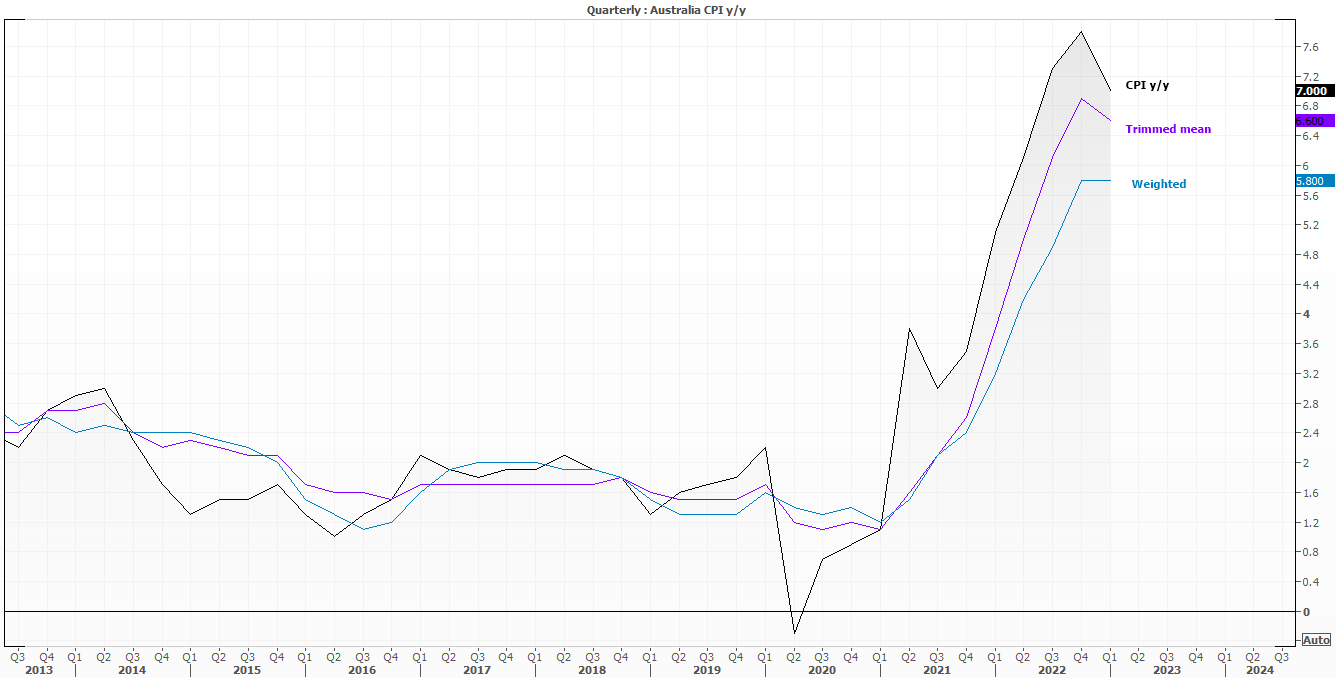Click the 0 value on the price axis
The image size is (1336, 678).
point(1305,612)
